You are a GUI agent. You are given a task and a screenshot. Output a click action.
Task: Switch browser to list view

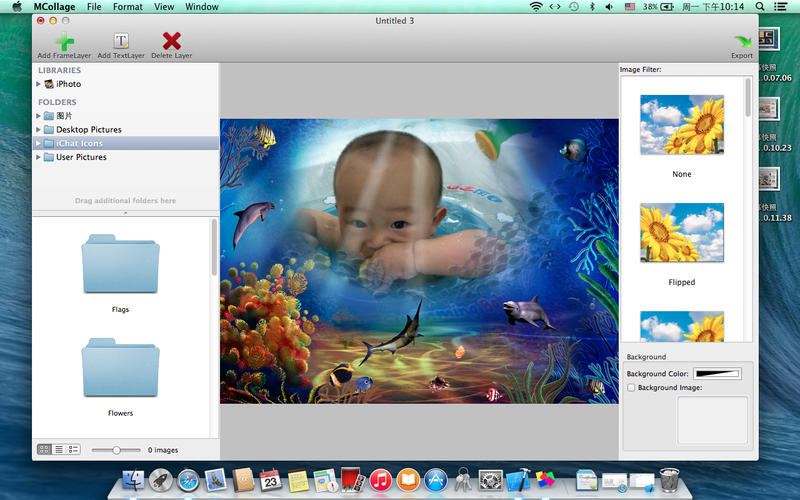pyautogui.click(x=59, y=450)
